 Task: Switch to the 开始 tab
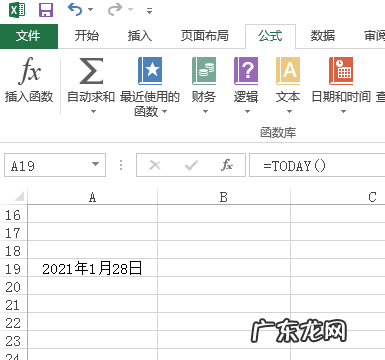pyautogui.click(x=87, y=35)
